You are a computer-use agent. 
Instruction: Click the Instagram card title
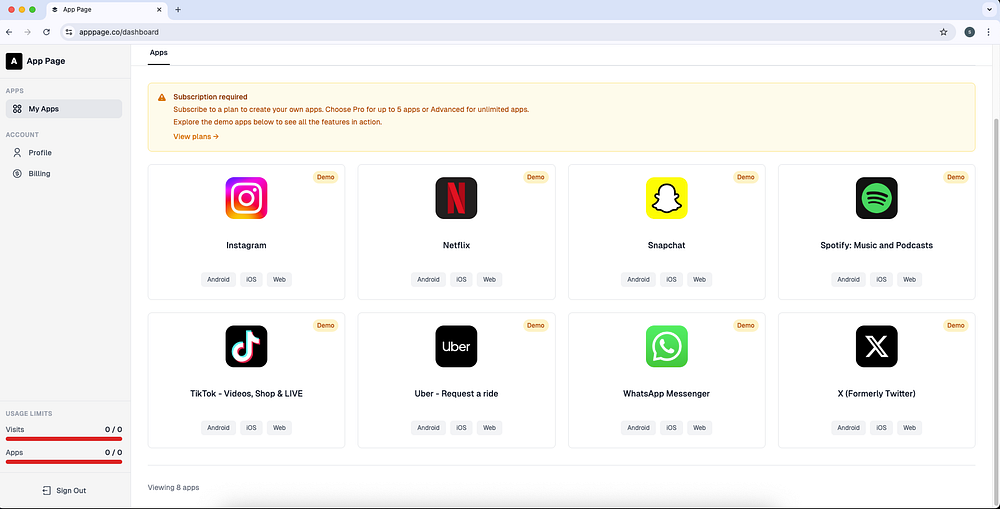(x=246, y=246)
